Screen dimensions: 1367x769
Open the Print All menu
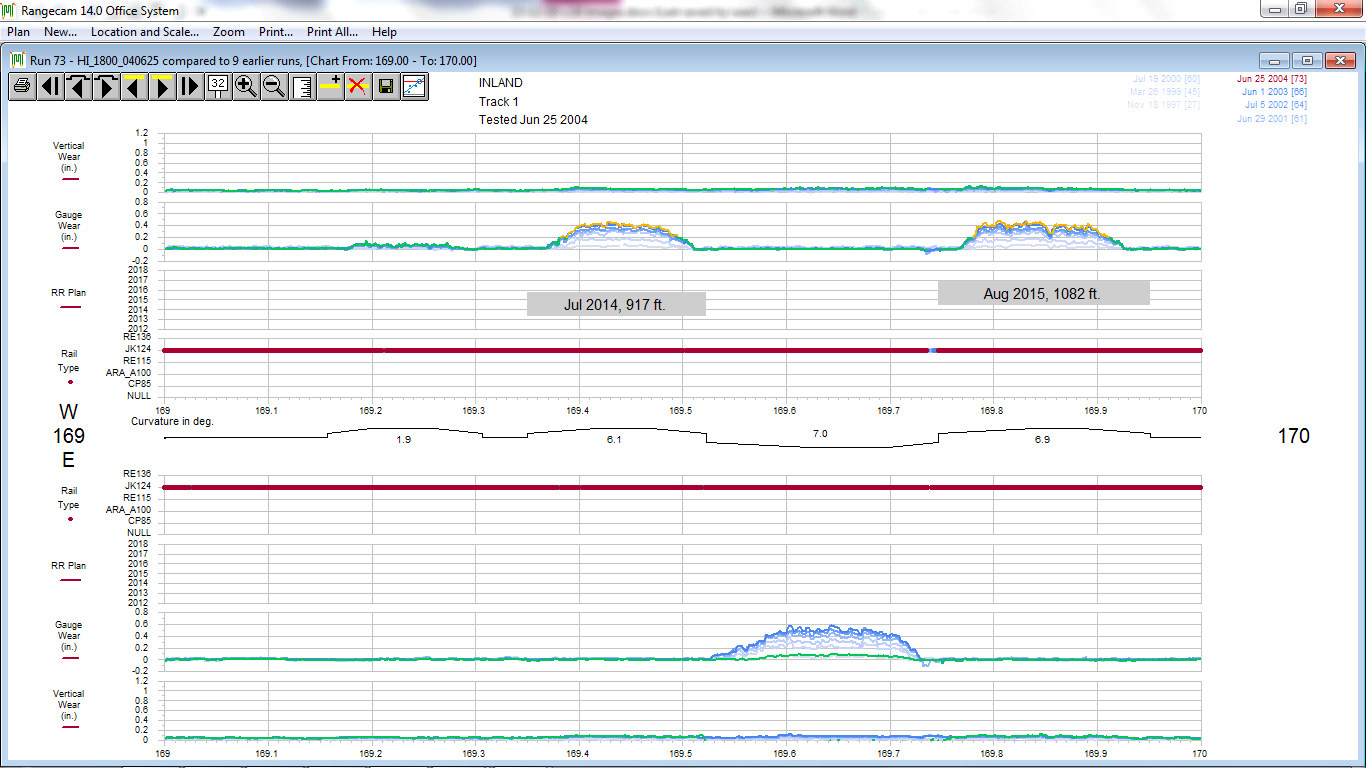(x=332, y=32)
